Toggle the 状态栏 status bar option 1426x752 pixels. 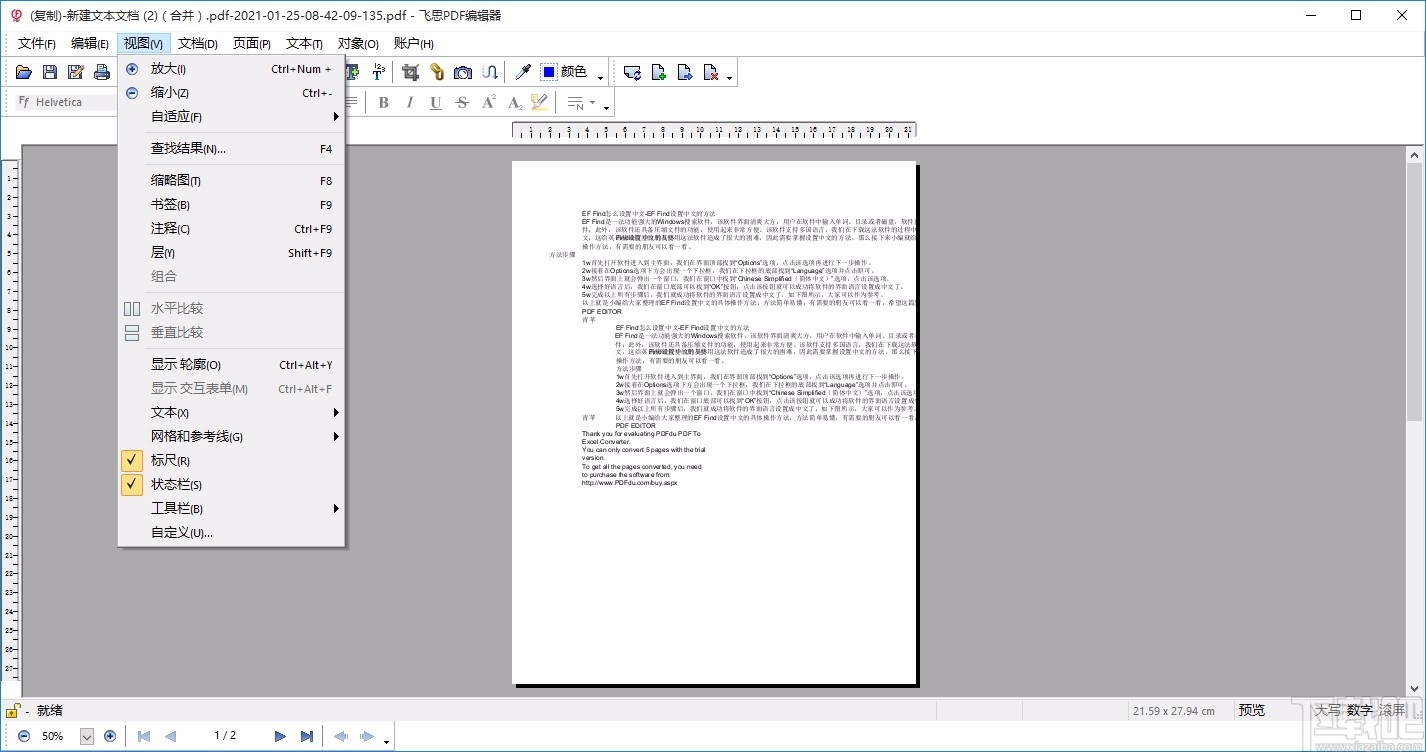[x=231, y=484]
